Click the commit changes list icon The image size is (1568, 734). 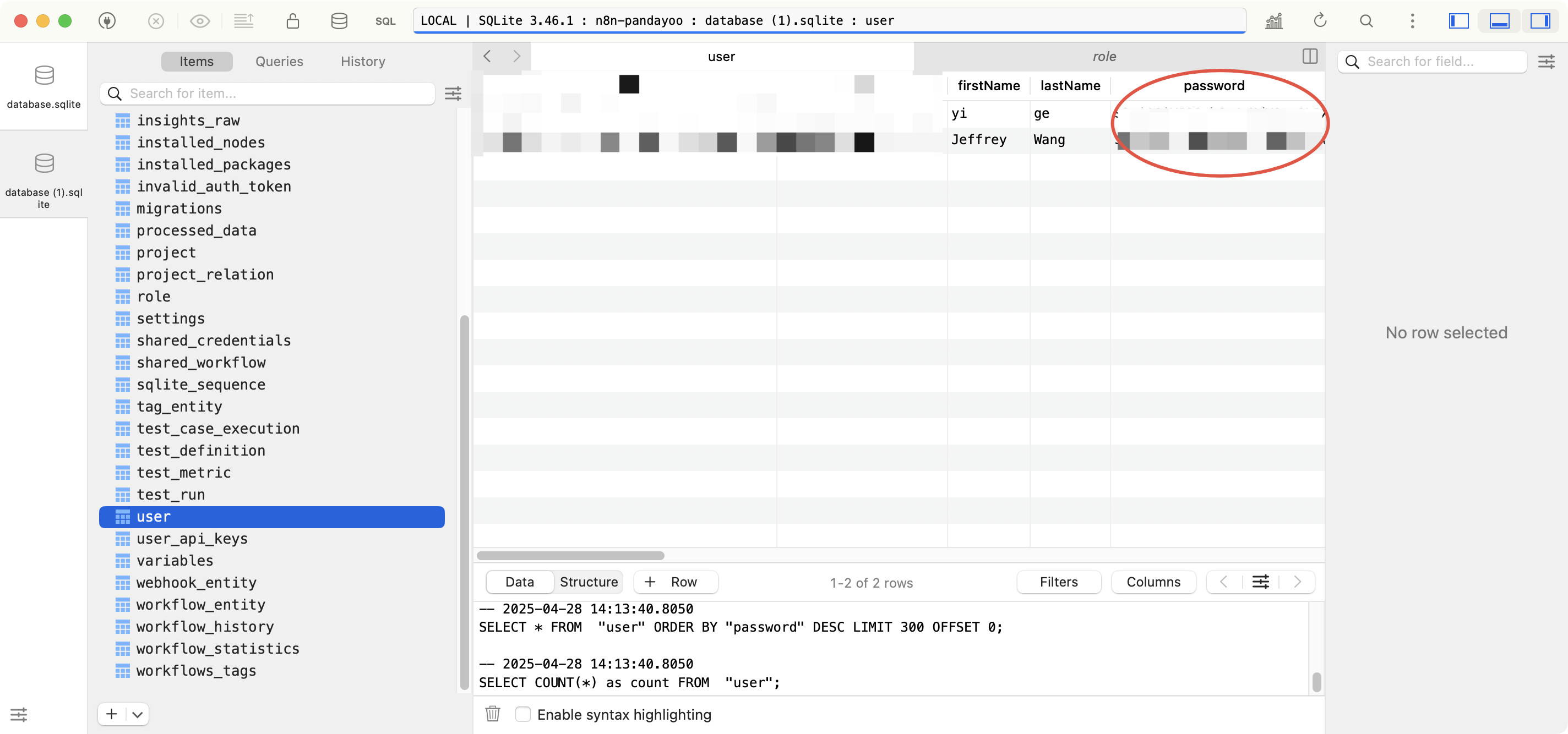(243, 21)
